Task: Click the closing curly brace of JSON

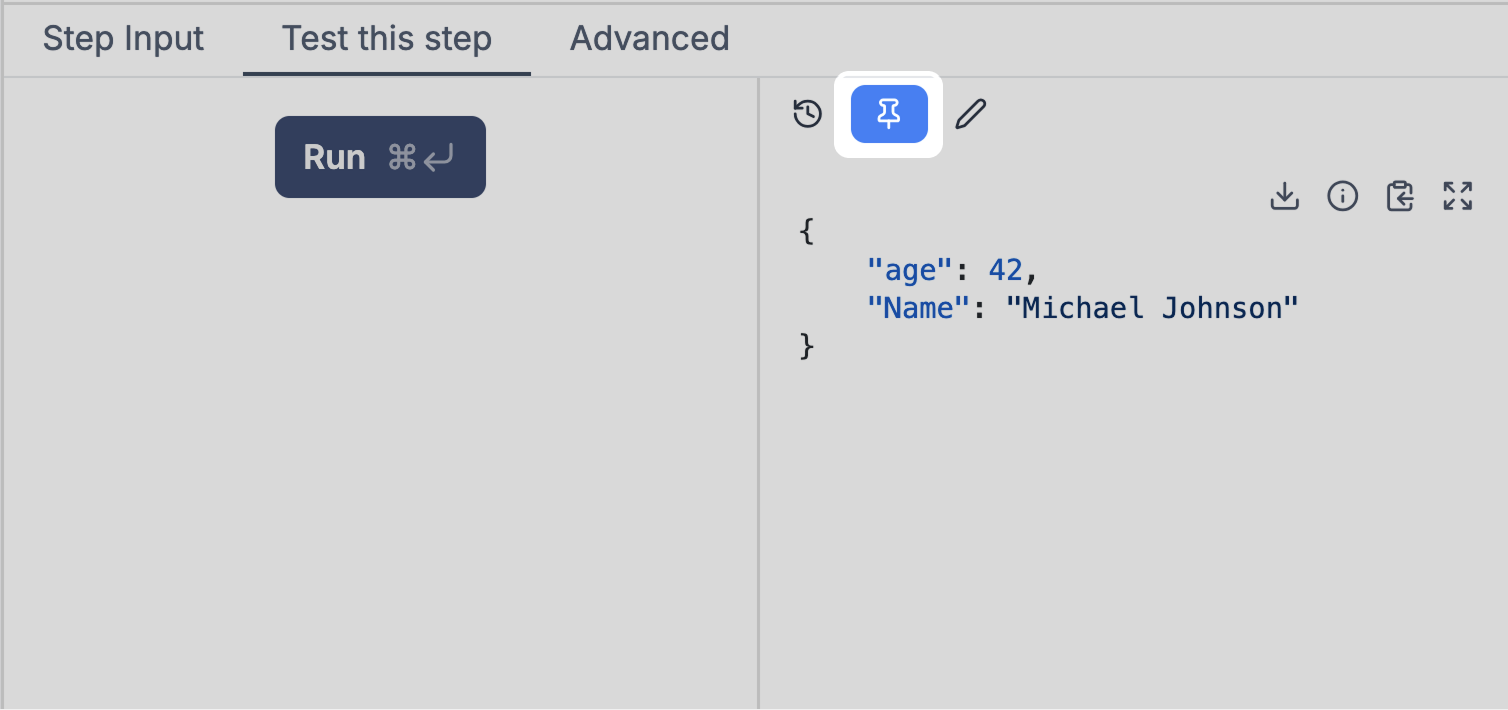Action: click(808, 346)
